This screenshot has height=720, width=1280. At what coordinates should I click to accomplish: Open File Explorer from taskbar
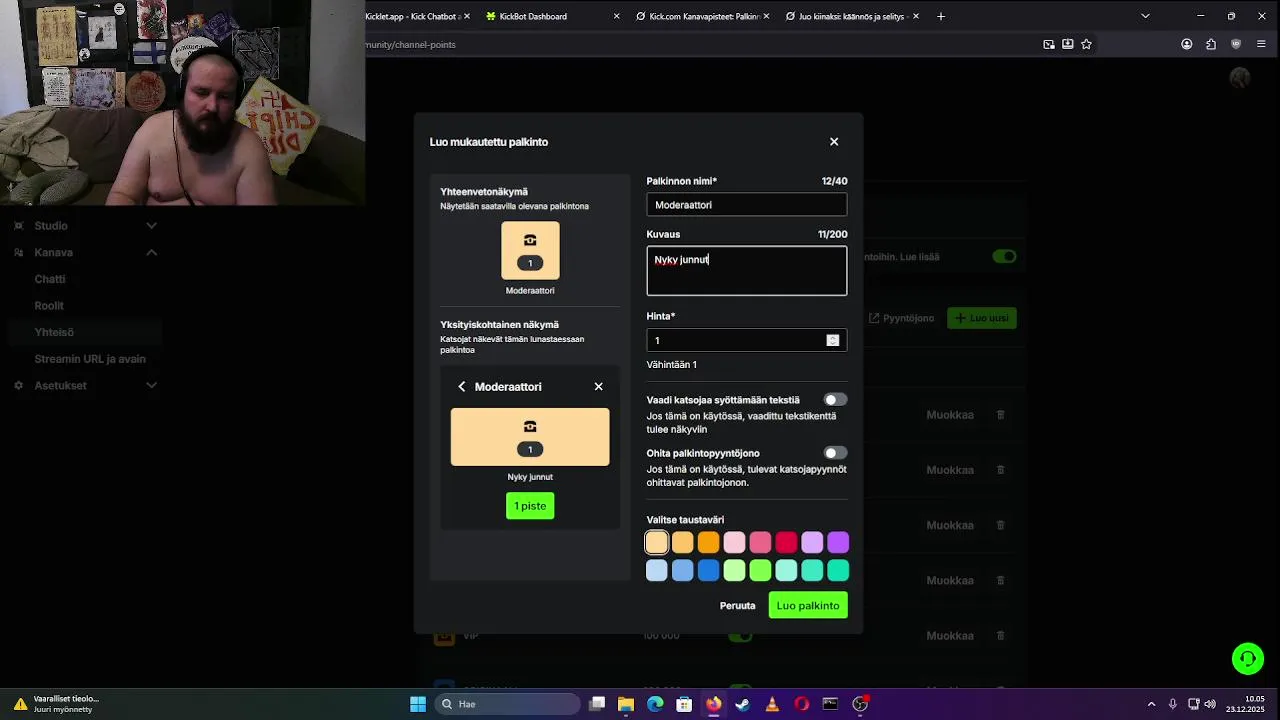point(626,704)
